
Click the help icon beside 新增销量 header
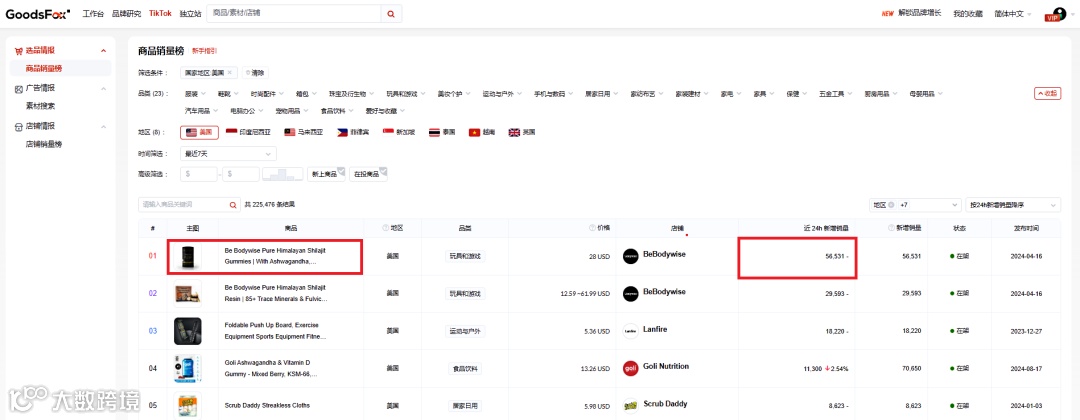point(891,228)
